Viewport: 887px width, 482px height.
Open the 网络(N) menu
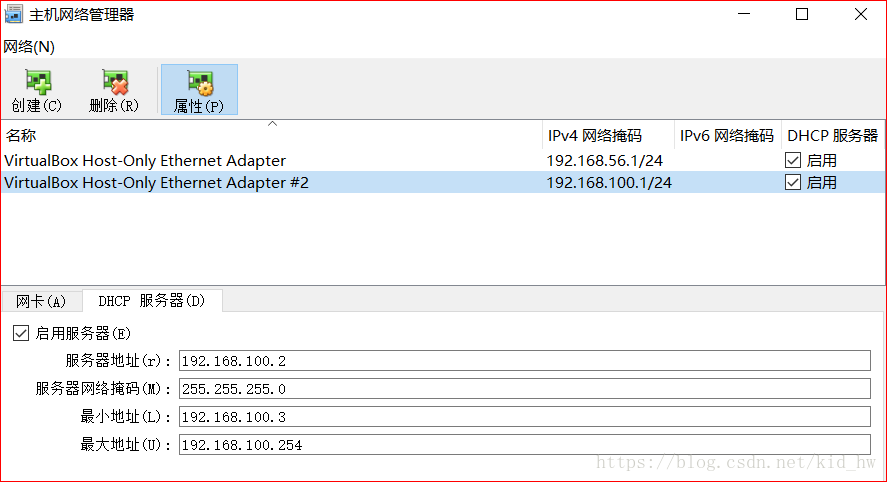coord(29,46)
